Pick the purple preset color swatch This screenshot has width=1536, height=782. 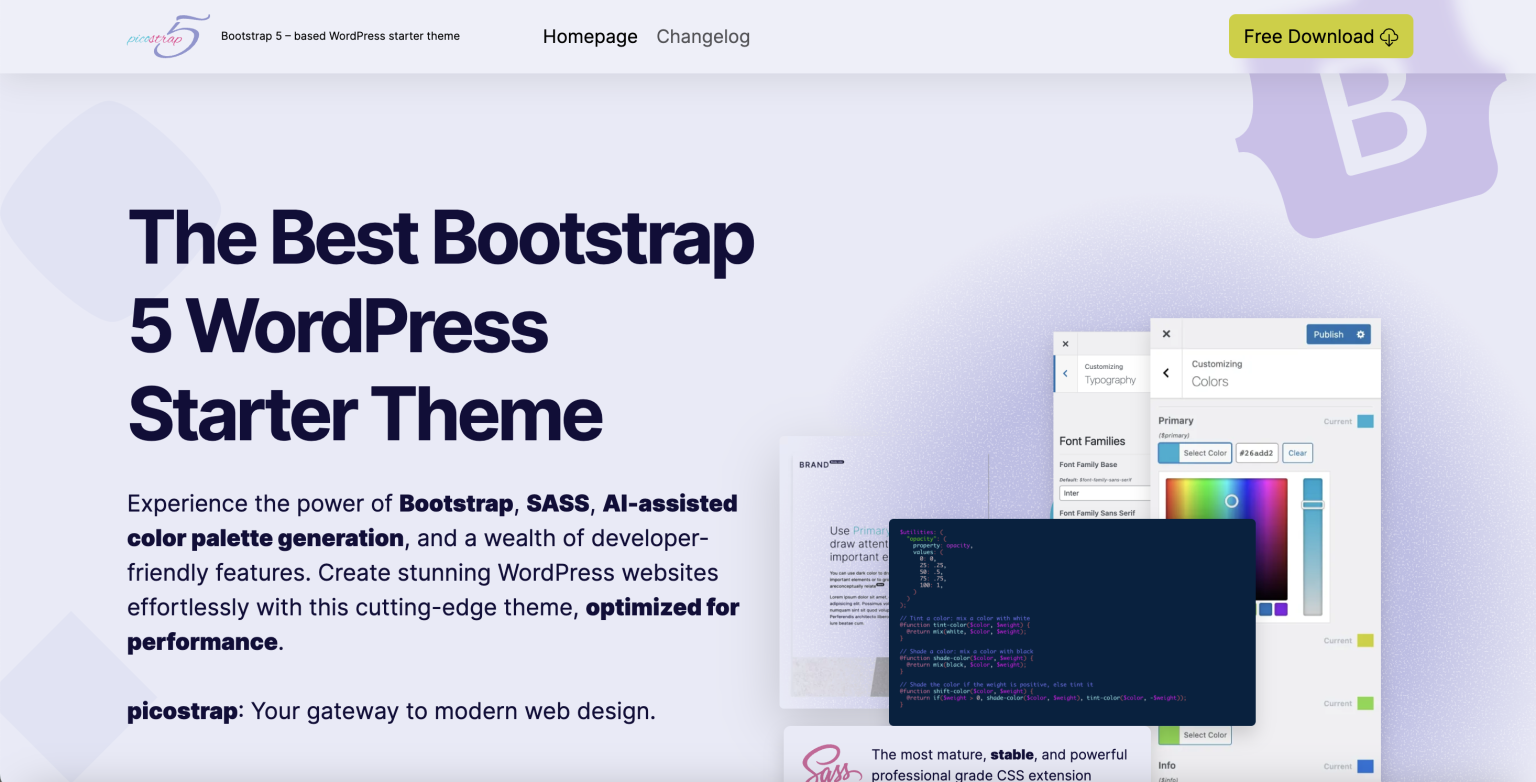click(x=1281, y=610)
